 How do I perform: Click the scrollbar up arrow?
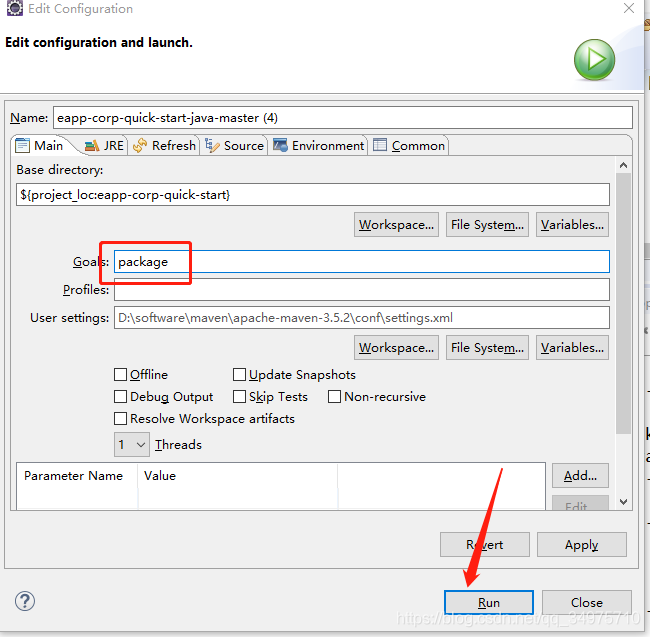pyautogui.click(x=623, y=165)
